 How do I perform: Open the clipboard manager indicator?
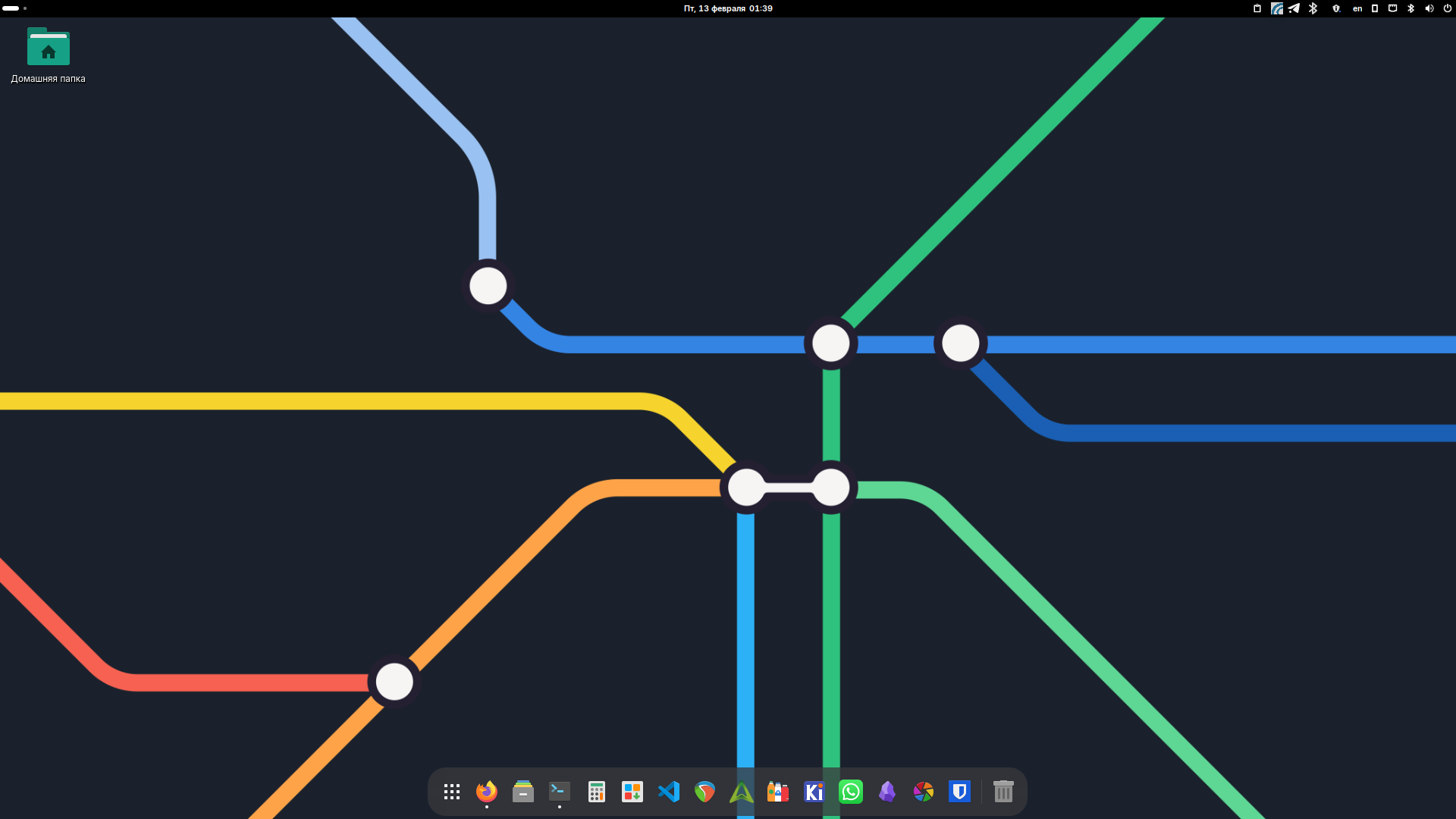pyautogui.click(x=1257, y=8)
